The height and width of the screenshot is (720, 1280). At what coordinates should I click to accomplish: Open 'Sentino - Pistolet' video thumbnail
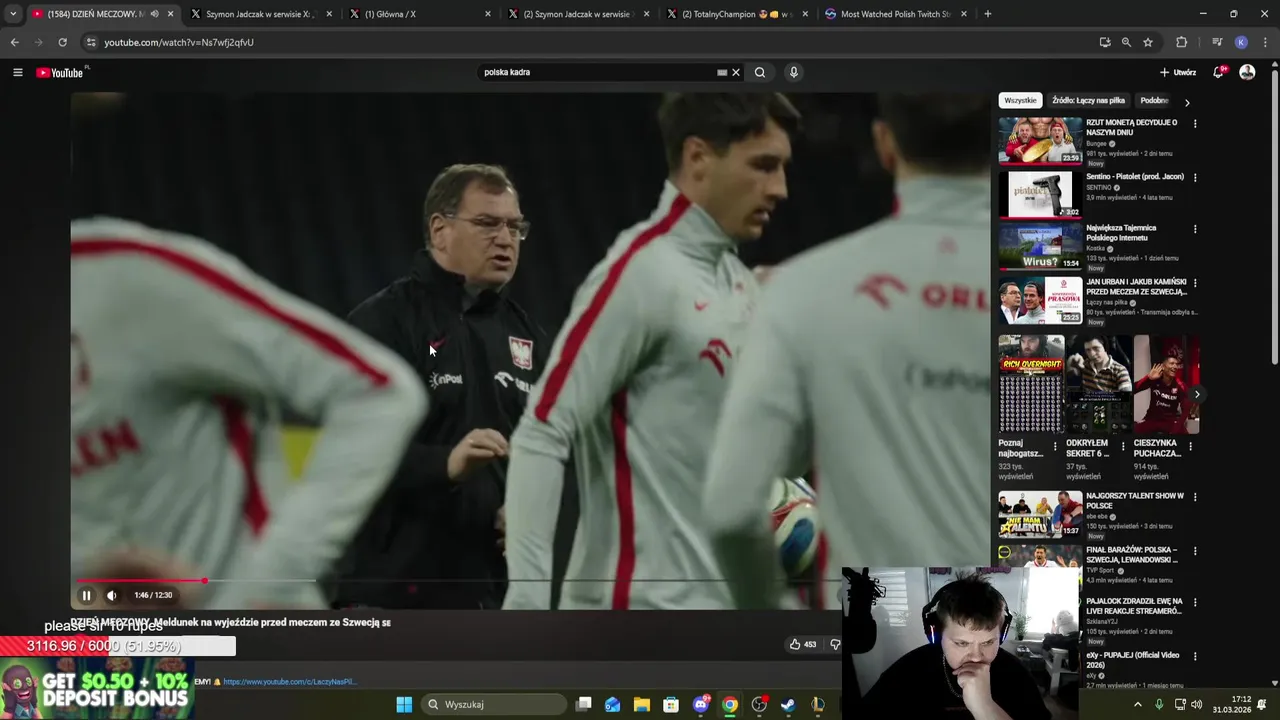pos(1040,194)
